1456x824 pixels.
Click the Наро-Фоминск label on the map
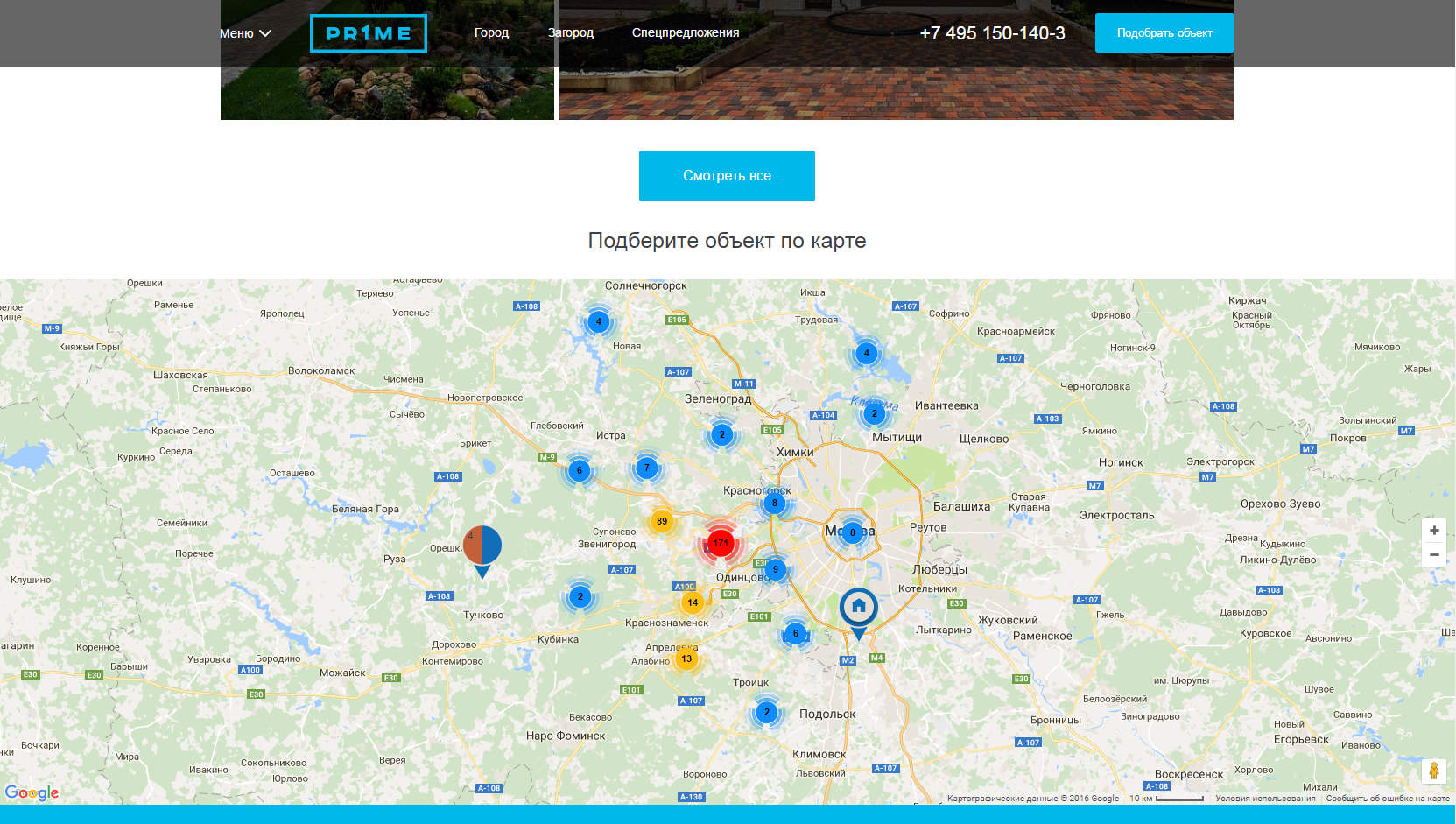[x=566, y=736]
